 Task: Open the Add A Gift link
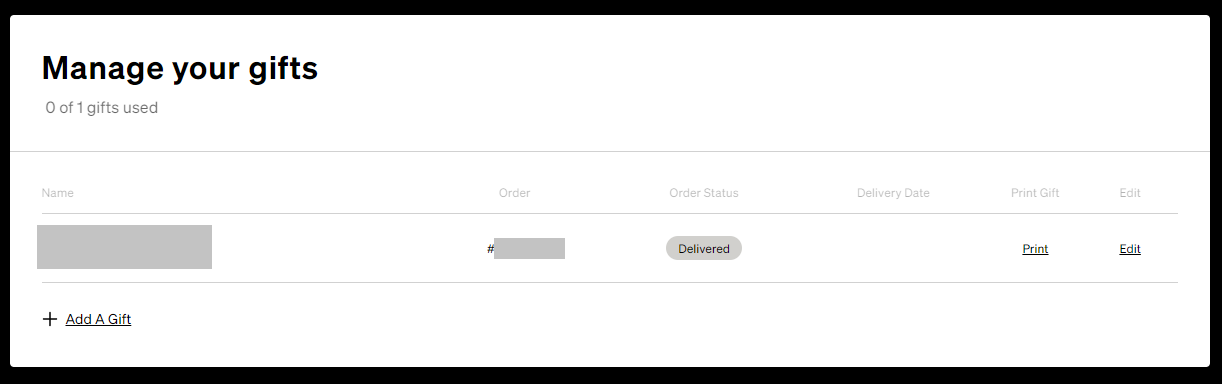tap(98, 320)
